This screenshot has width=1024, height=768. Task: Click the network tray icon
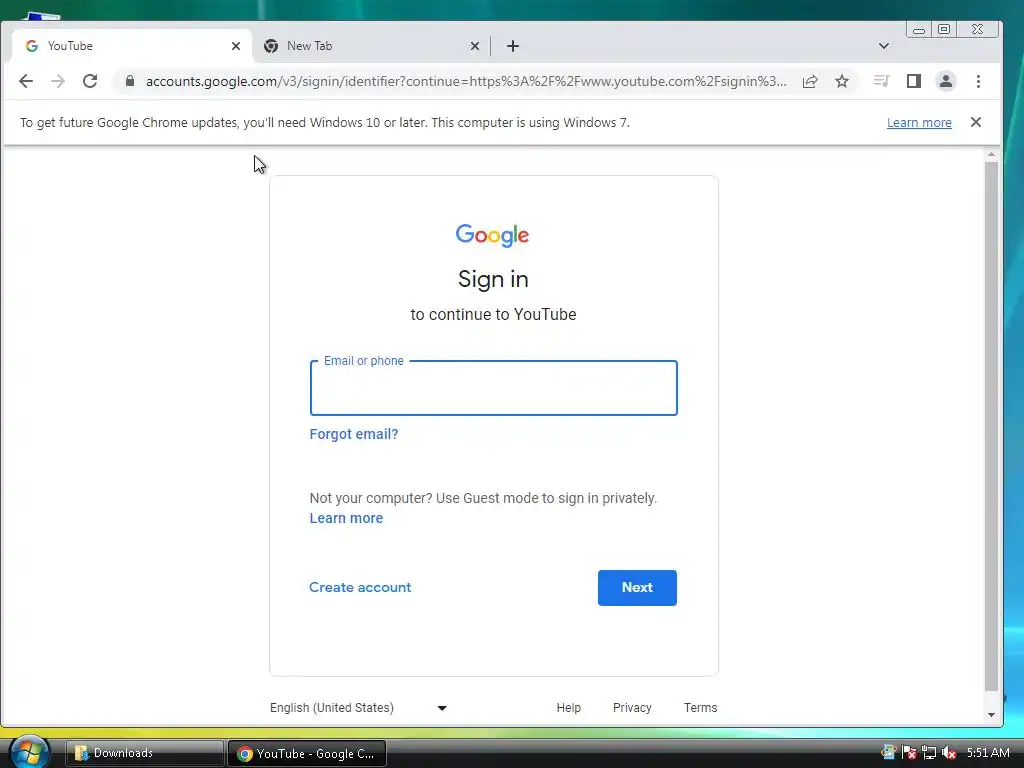[x=929, y=753]
